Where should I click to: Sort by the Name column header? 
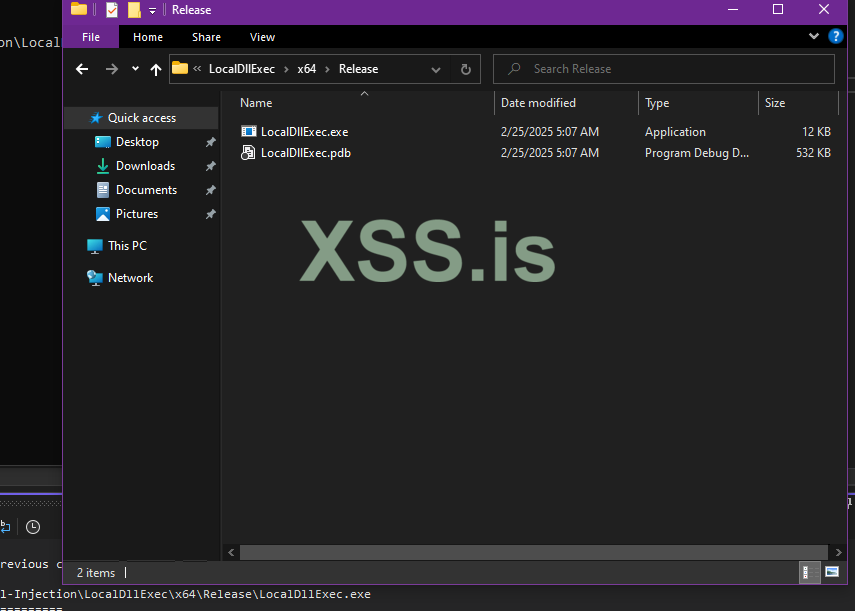pos(256,103)
